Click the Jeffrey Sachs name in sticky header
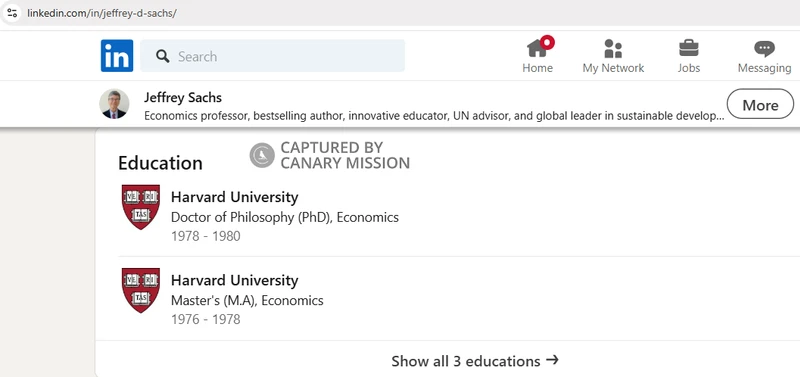This screenshot has height=377, width=800. (183, 97)
